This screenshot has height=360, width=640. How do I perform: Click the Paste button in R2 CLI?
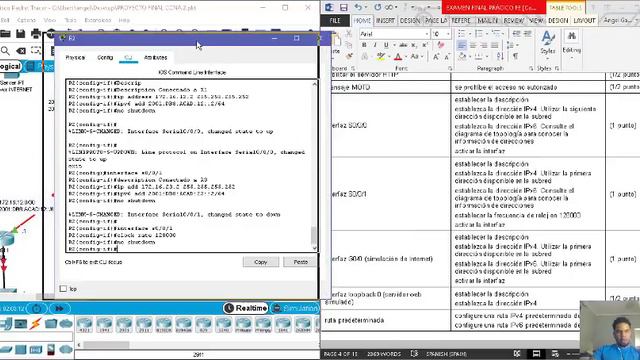click(300, 262)
